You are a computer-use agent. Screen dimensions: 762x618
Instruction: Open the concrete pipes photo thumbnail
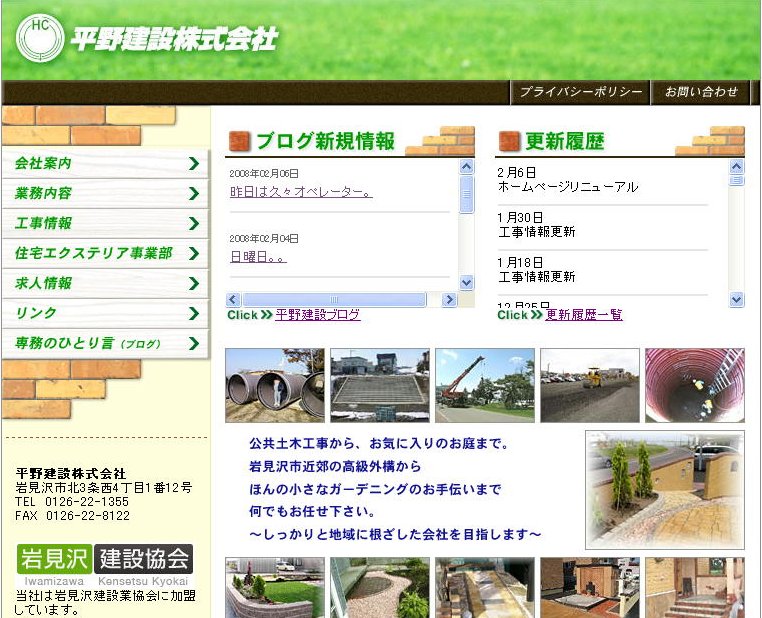[x=275, y=385]
